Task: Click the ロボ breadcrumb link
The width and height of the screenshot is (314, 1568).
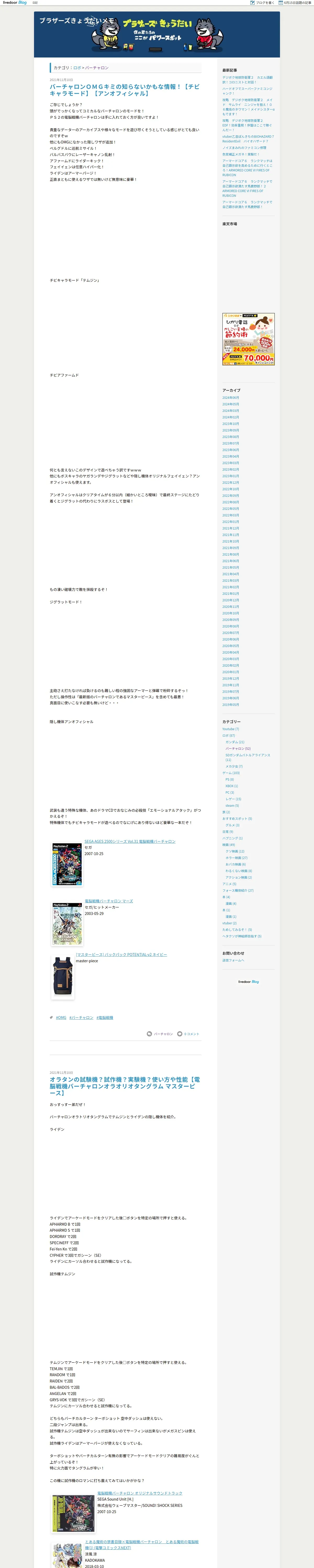Action: point(77,68)
